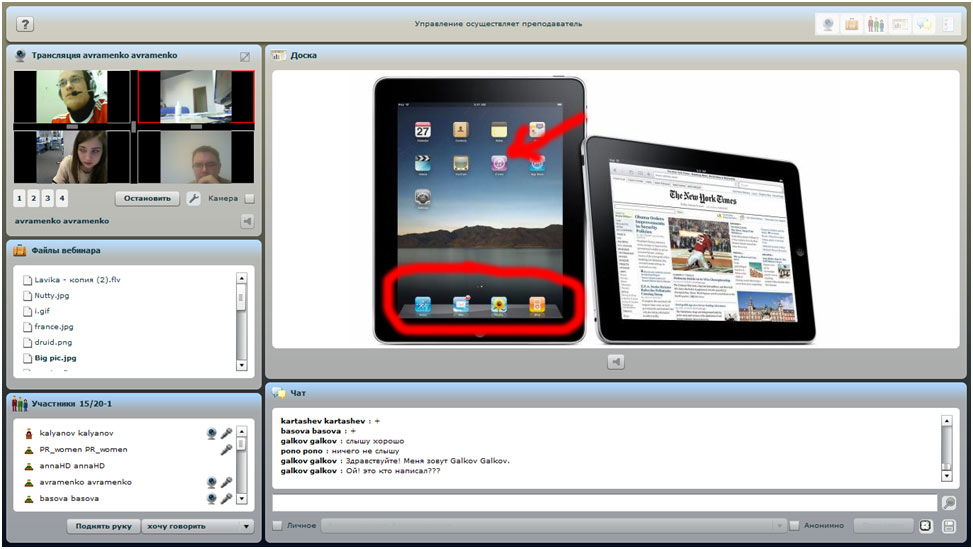Screen dimensions: 973x549
Task: Open camera settings with the wrench icon
Action: 194,199
